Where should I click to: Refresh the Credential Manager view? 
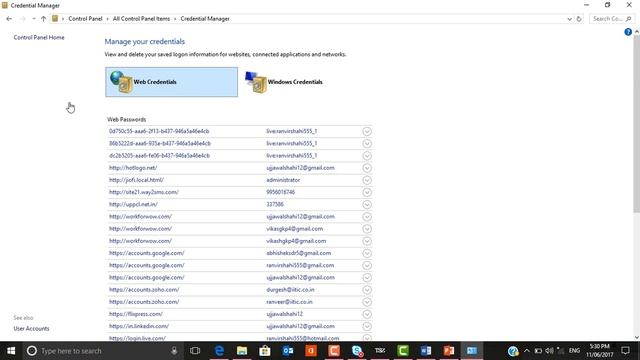579,19
